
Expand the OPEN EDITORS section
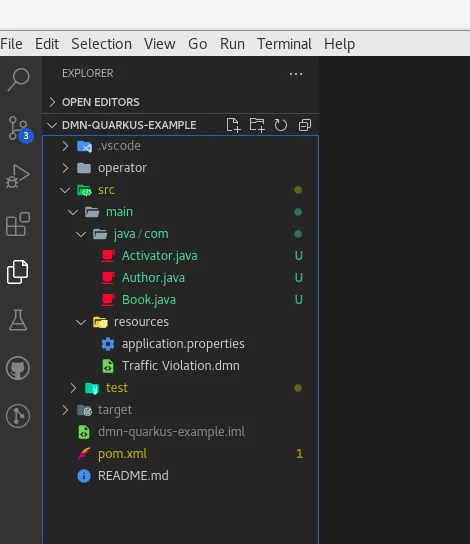click(x=52, y=102)
